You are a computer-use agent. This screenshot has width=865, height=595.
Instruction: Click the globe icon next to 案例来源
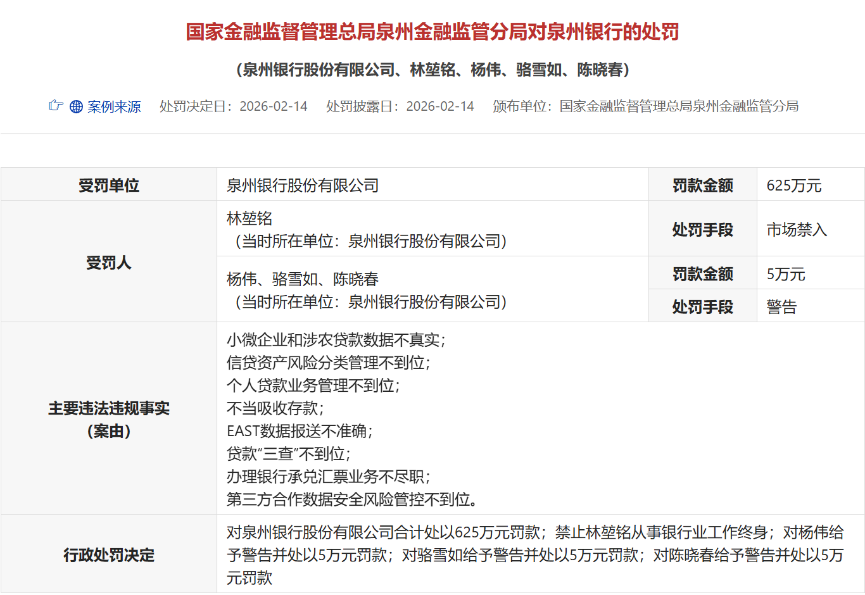pyautogui.click(x=76, y=106)
